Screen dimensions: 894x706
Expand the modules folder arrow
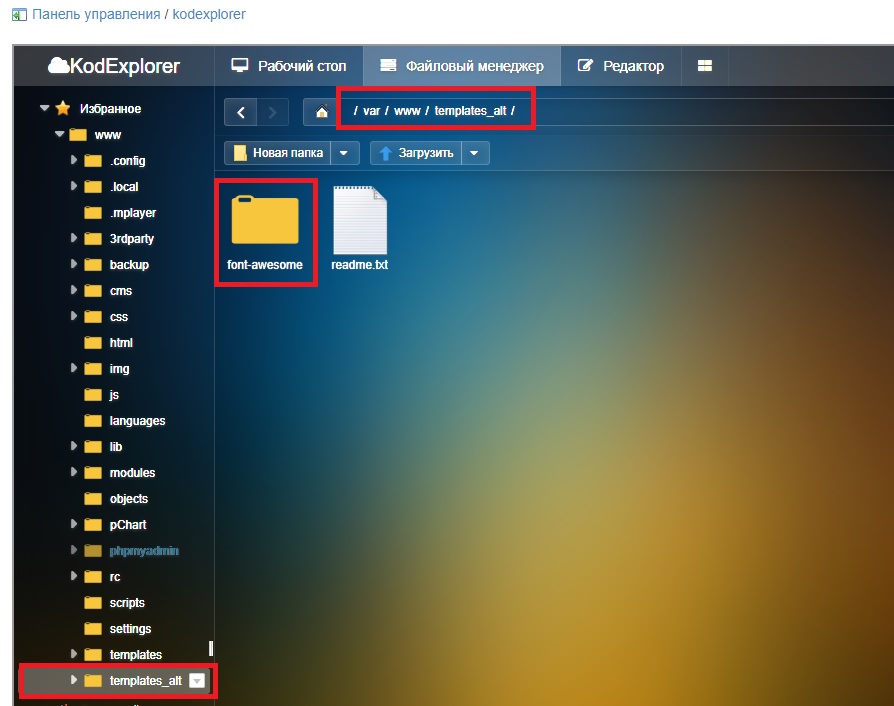pyautogui.click(x=74, y=472)
